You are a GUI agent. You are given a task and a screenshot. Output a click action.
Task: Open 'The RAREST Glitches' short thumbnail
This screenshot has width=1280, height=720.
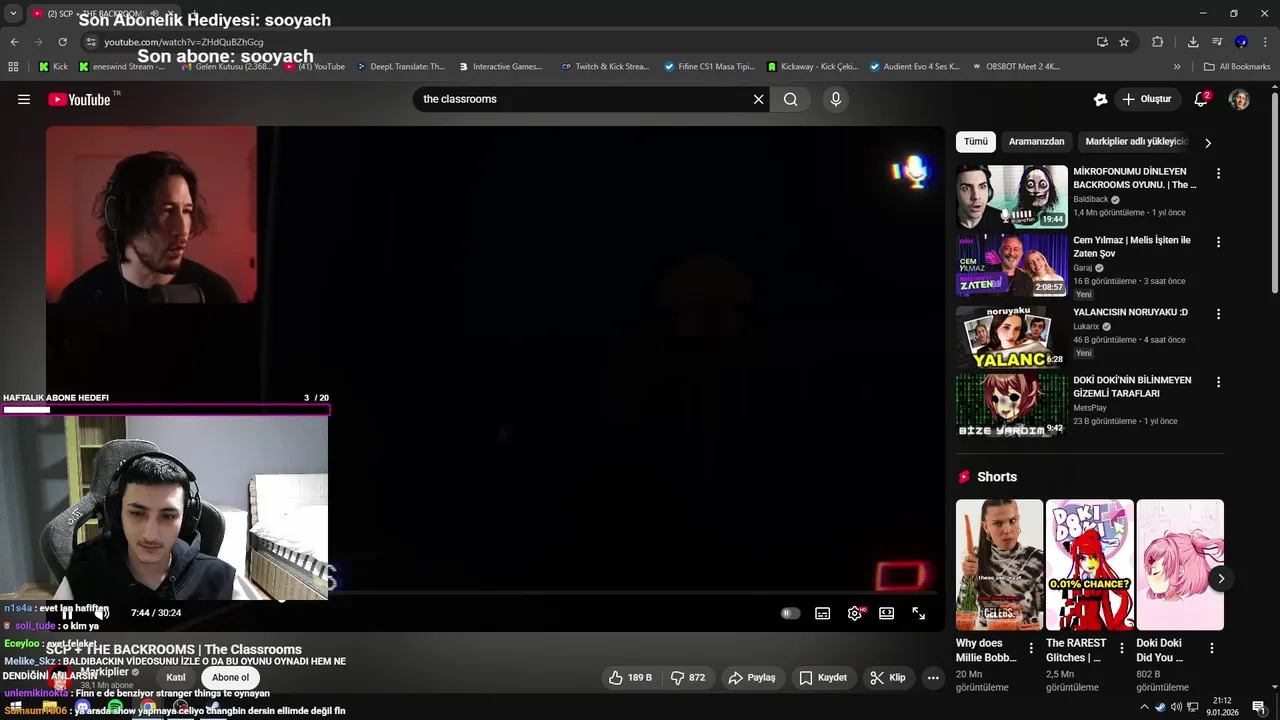1089,565
